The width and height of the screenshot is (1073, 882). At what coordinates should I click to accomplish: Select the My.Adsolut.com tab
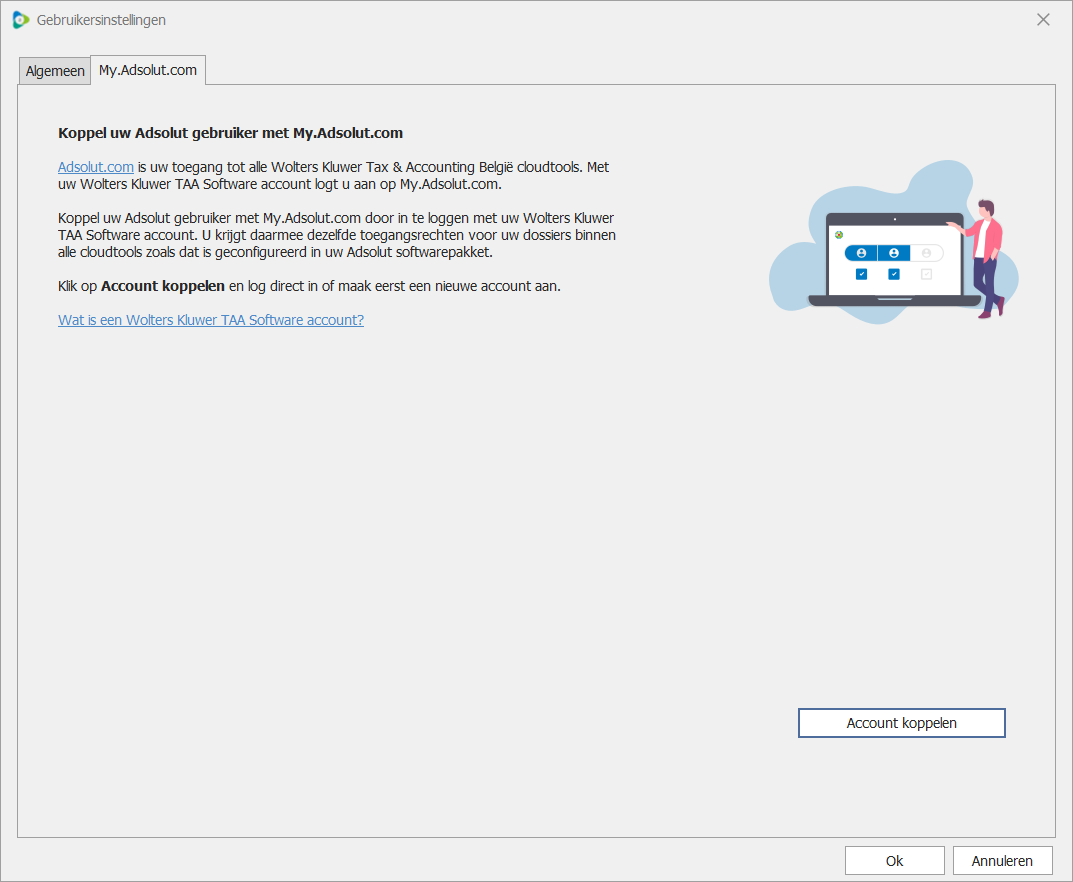148,71
